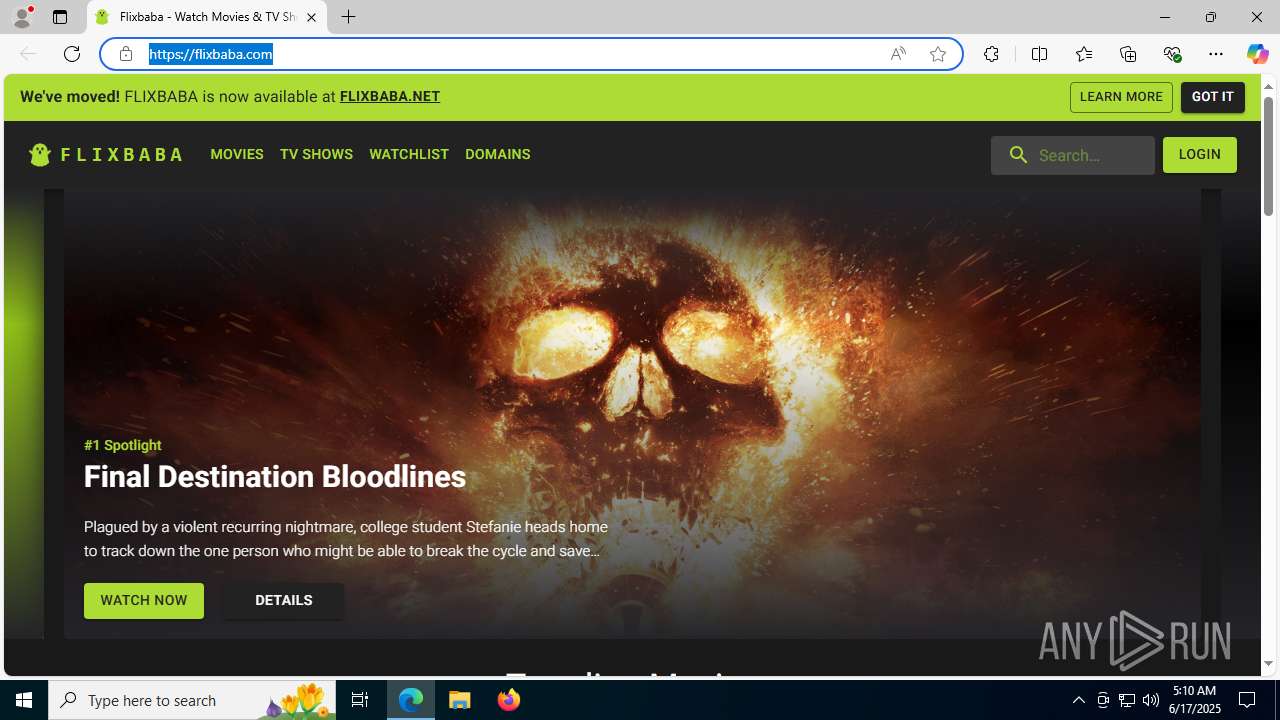The height and width of the screenshot is (720, 1280).
Task: Launch Firefox from taskbar
Action: pos(509,700)
